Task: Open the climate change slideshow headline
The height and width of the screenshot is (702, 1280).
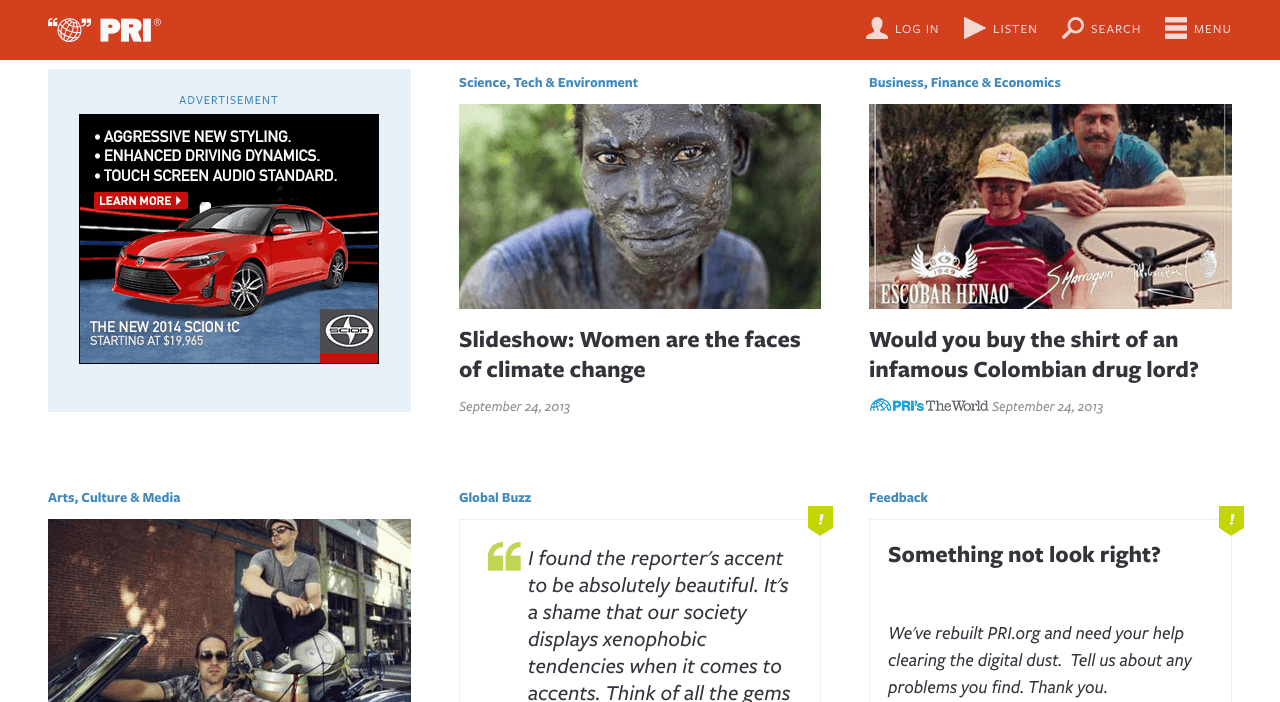Action: click(x=629, y=354)
